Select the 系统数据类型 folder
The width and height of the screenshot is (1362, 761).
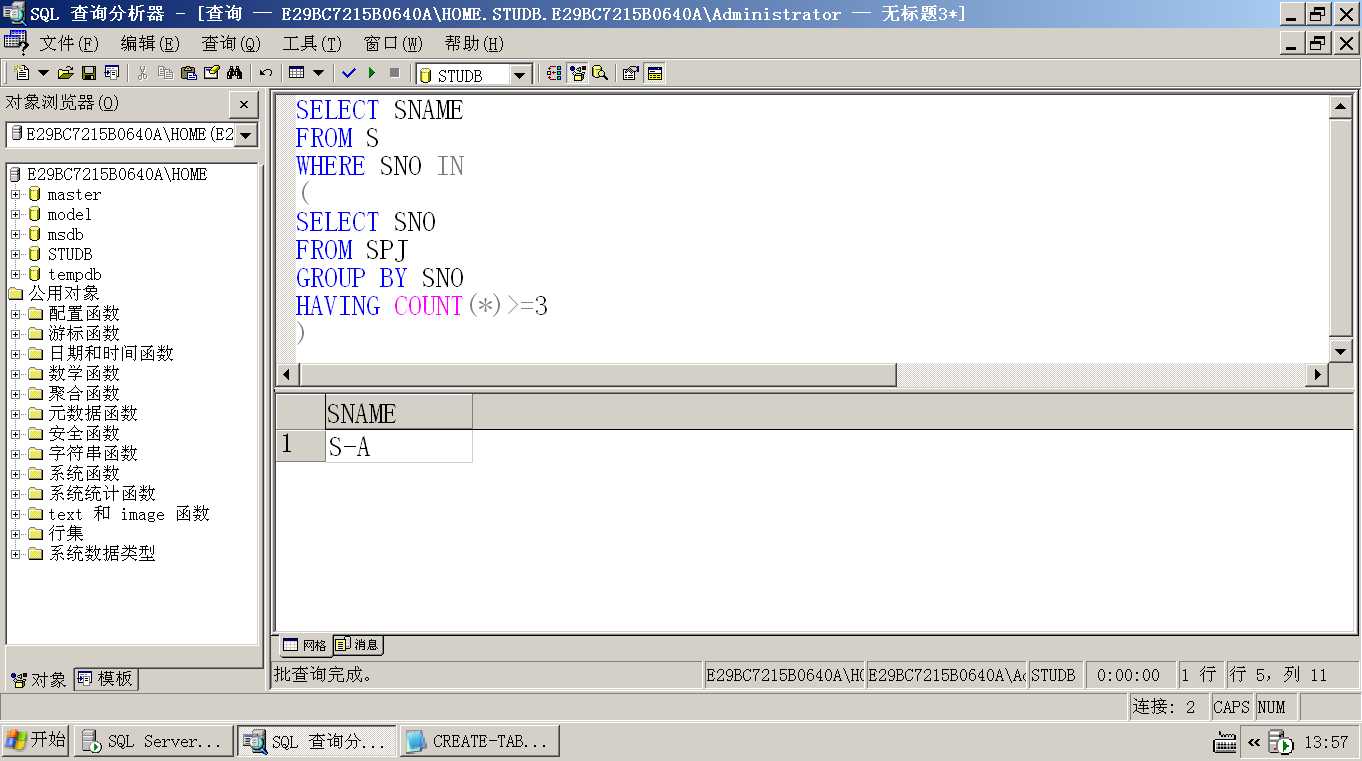(102, 553)
